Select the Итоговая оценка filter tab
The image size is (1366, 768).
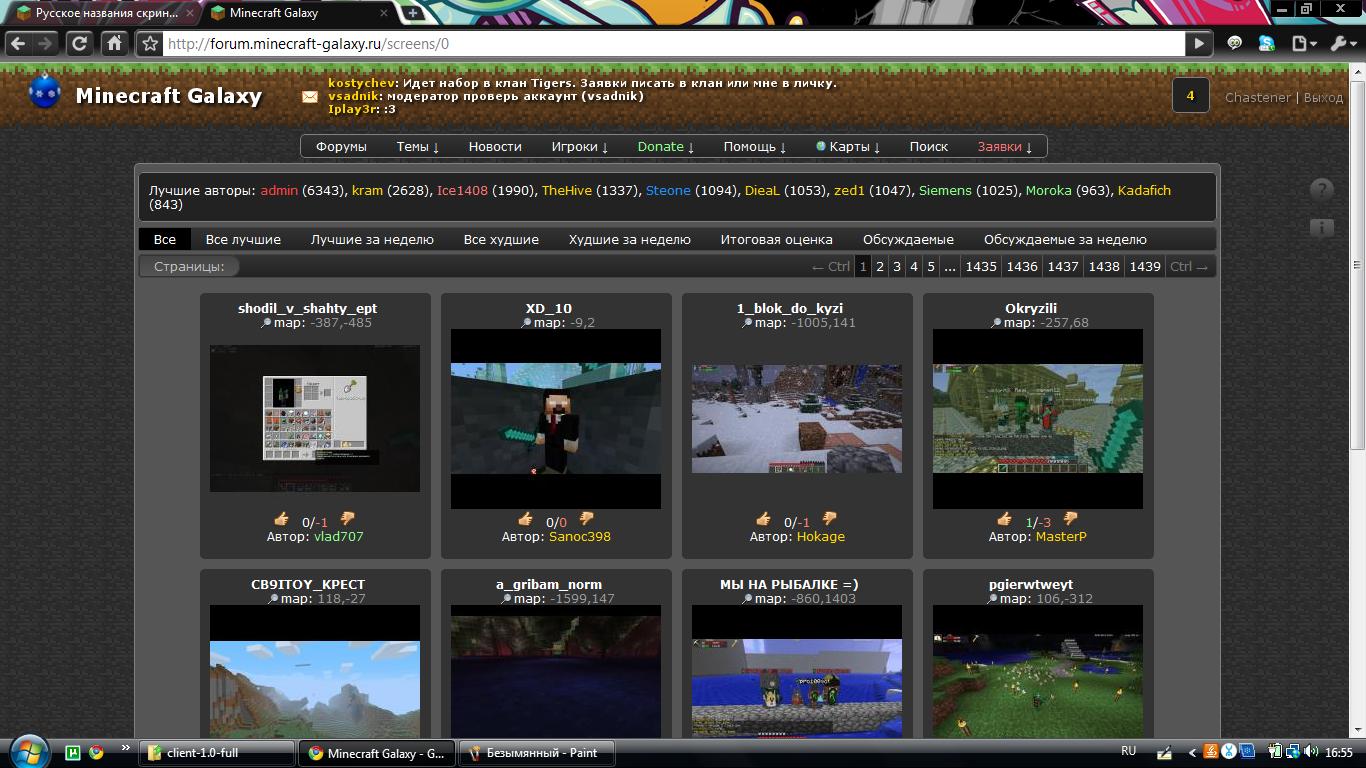[x=777, y=239]
